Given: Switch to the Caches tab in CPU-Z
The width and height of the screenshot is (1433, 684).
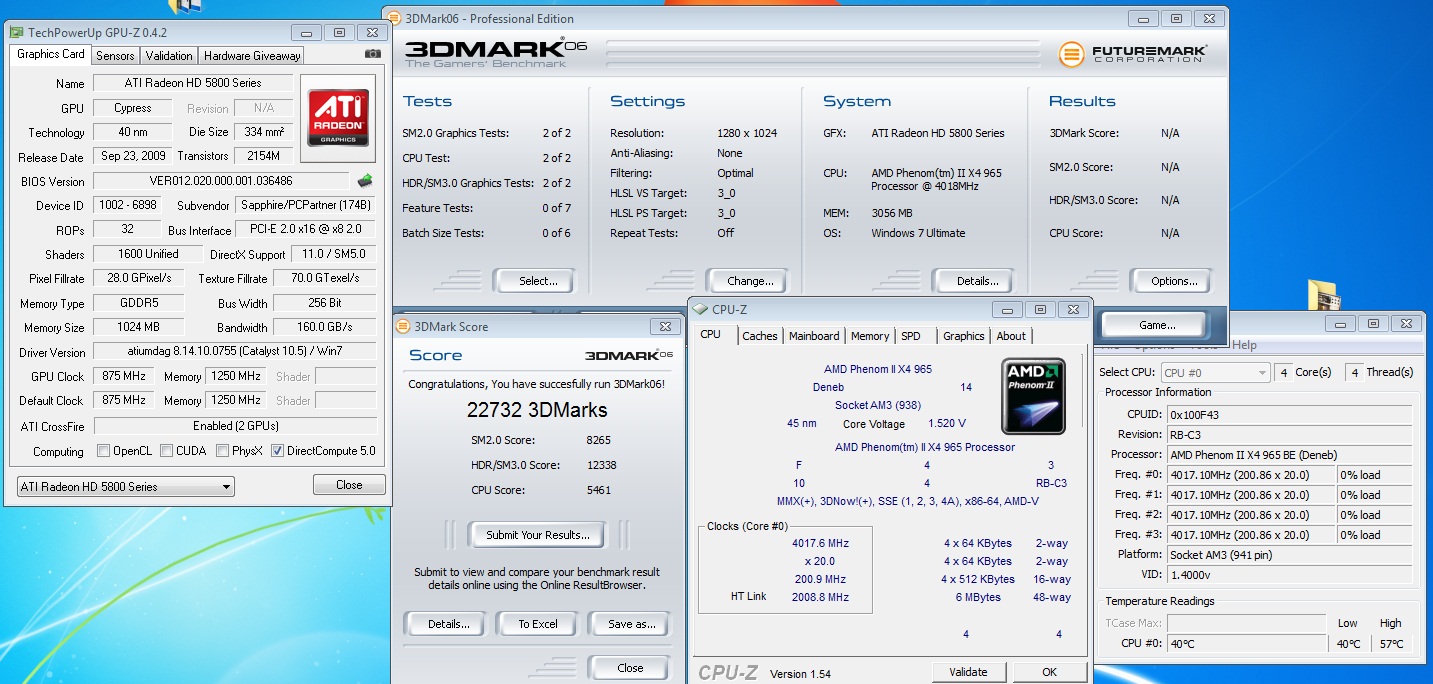Looking at the screenshot, I should coord(760,336).
